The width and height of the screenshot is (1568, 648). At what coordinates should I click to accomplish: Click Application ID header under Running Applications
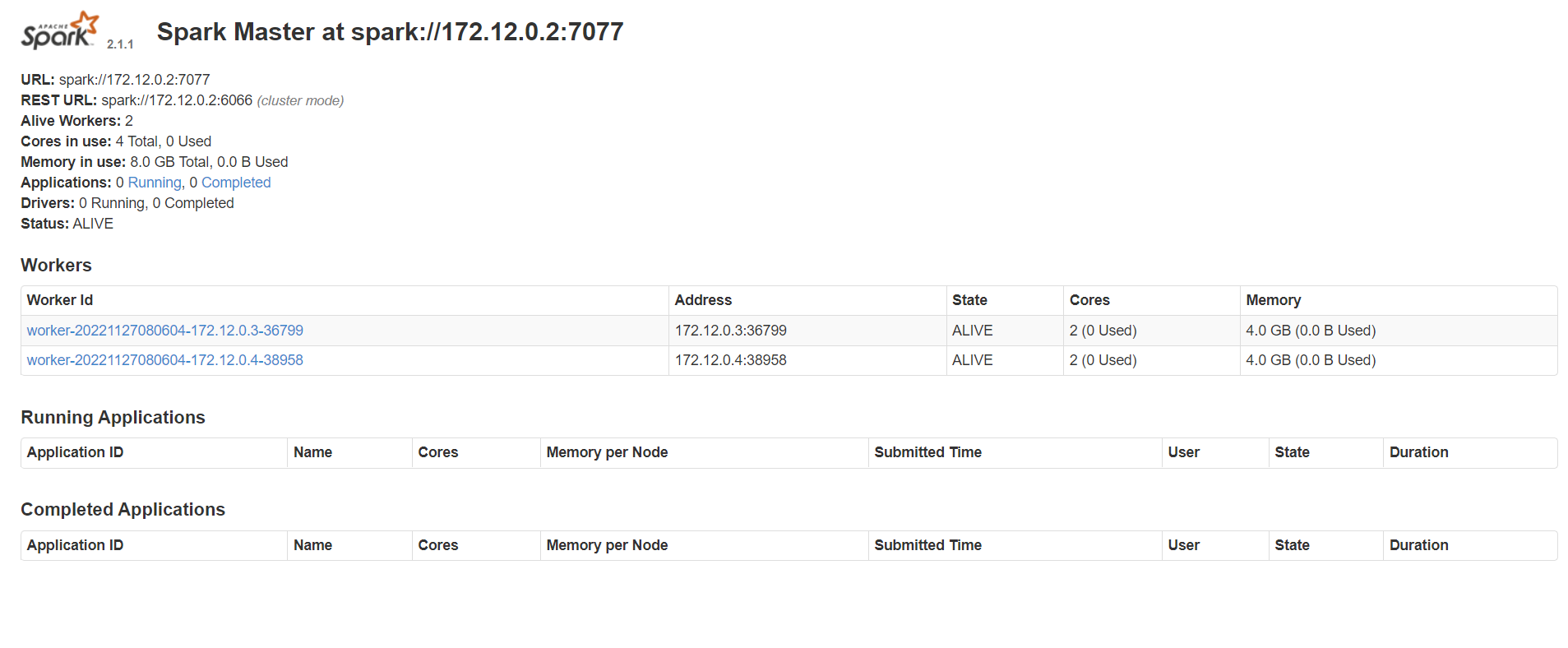point(75,452)
